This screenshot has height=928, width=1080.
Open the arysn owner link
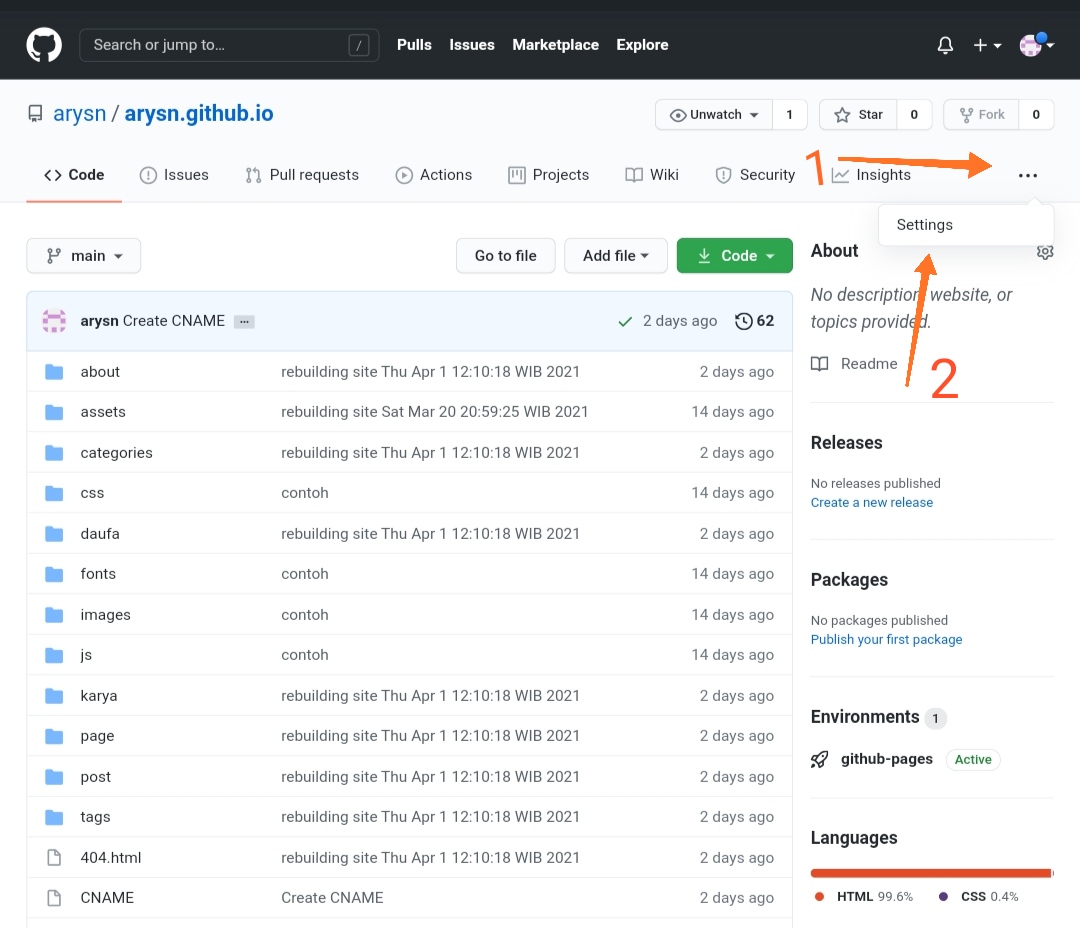click(x=79, y=114)
